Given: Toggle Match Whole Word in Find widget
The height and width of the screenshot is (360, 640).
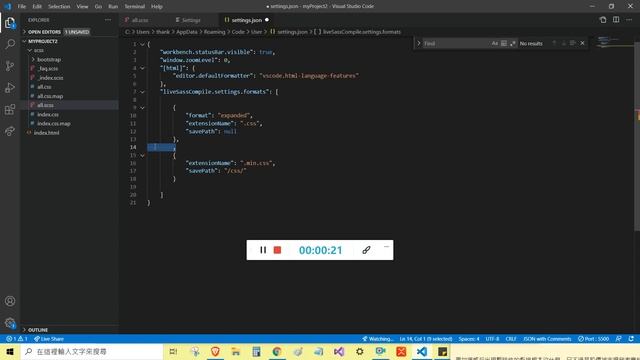Looking at the screenshot, I should pos(504,43).
